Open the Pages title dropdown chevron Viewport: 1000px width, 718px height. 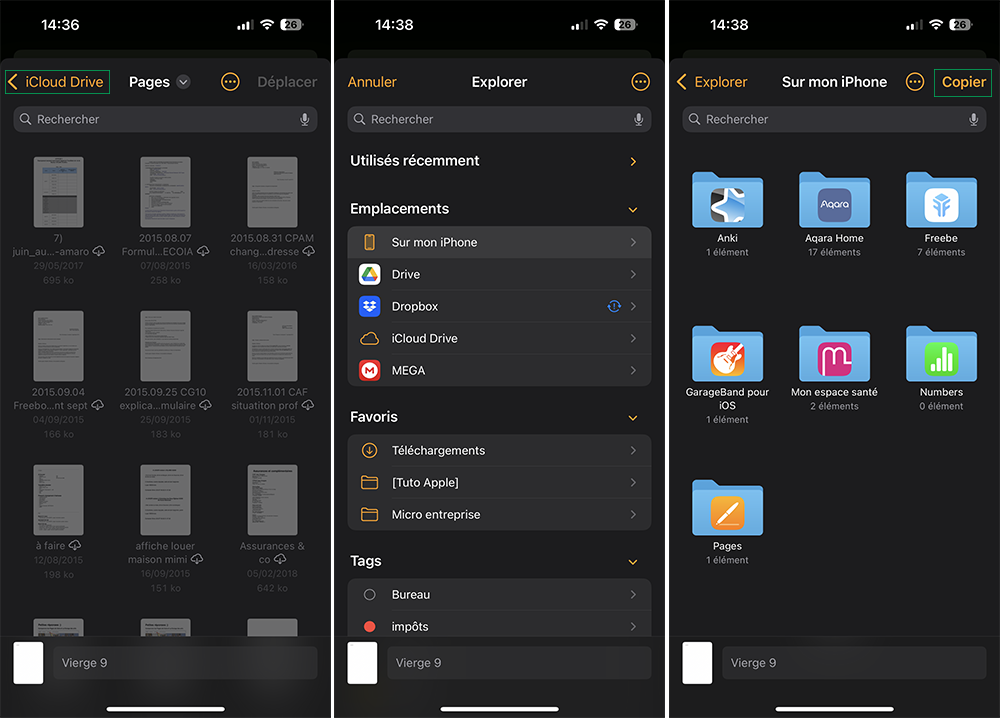[183, 82]
